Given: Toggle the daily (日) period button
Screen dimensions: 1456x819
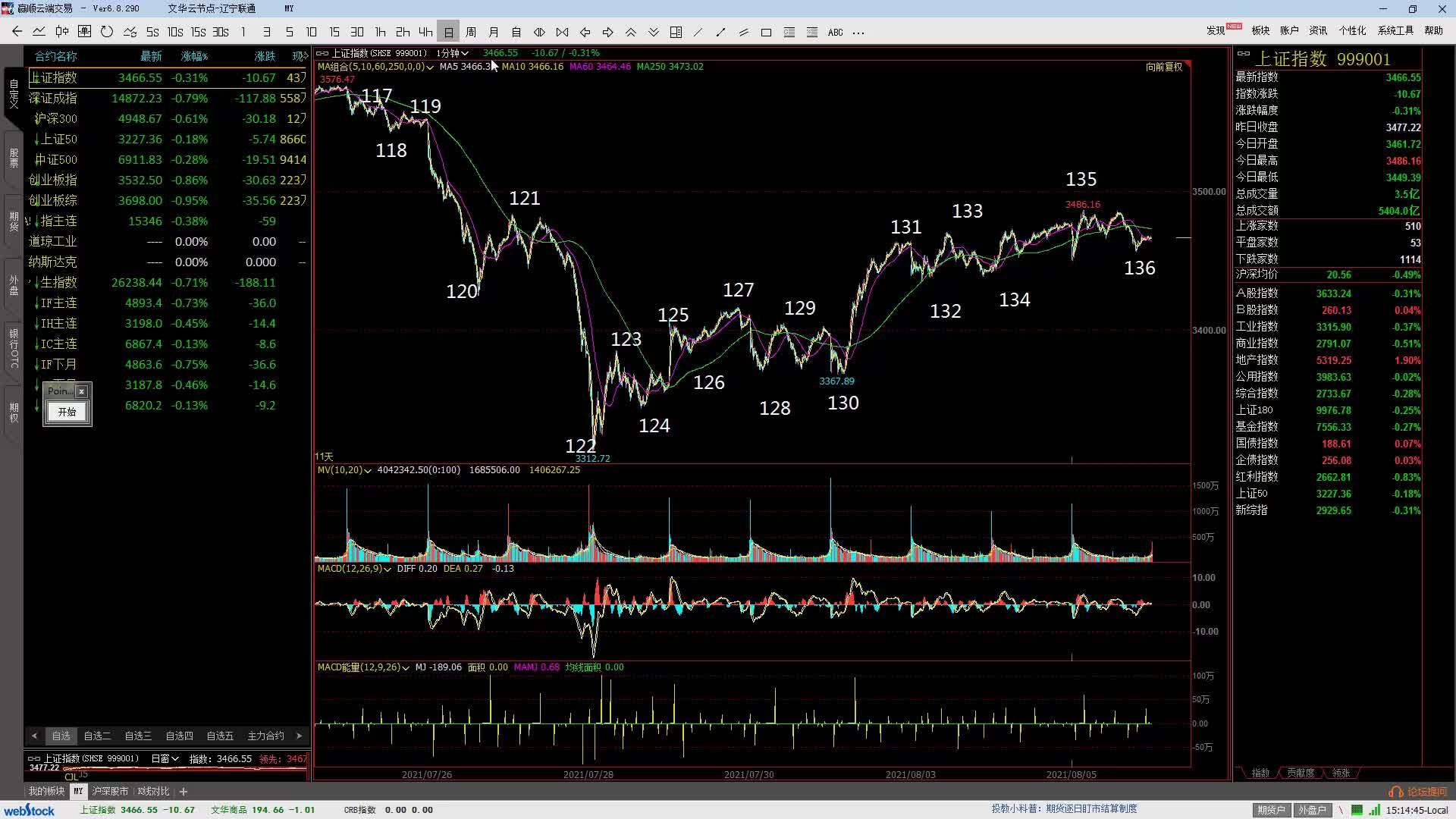Looking at the screenshot, I should pyautogui.click(x=448, y=32).
